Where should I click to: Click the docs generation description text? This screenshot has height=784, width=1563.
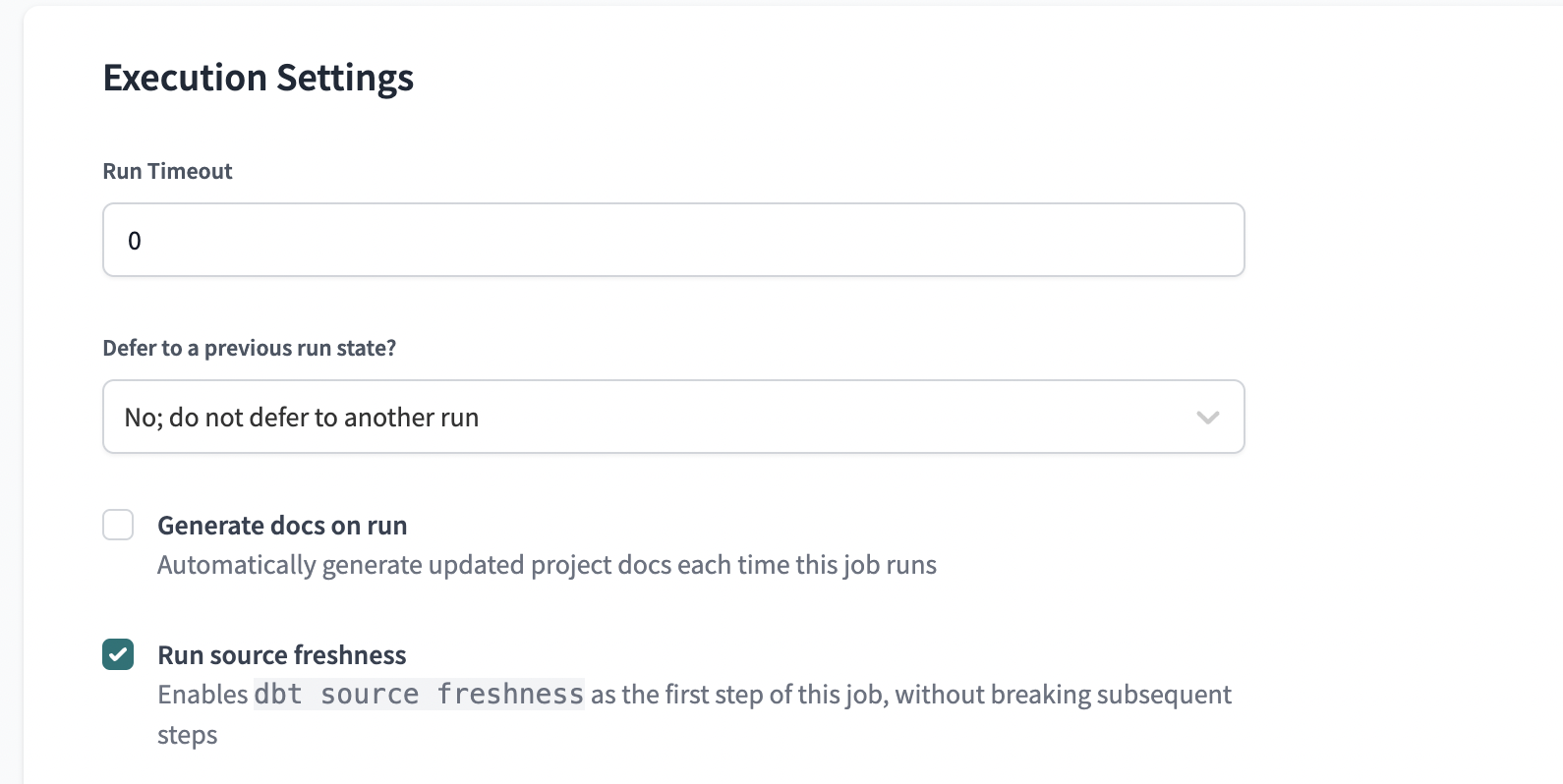[547, 565]
